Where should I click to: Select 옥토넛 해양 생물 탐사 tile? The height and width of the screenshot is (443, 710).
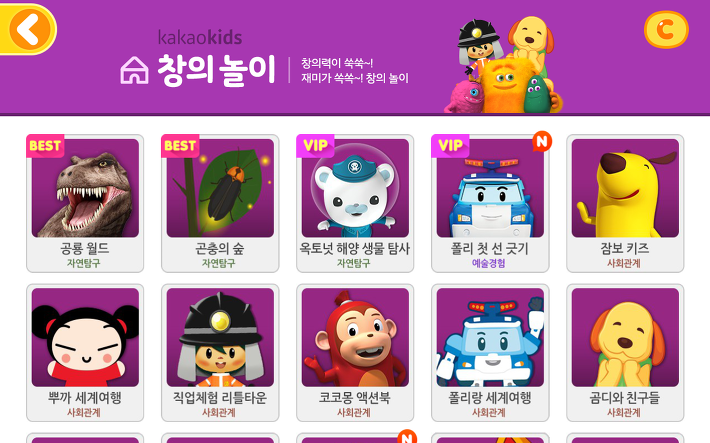[355, 203]
